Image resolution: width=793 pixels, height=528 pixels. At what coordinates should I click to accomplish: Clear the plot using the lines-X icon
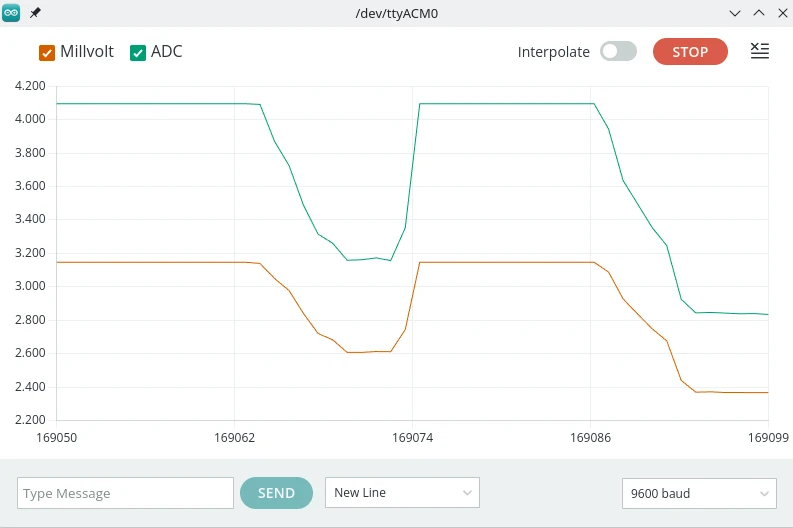pos(760,52)
